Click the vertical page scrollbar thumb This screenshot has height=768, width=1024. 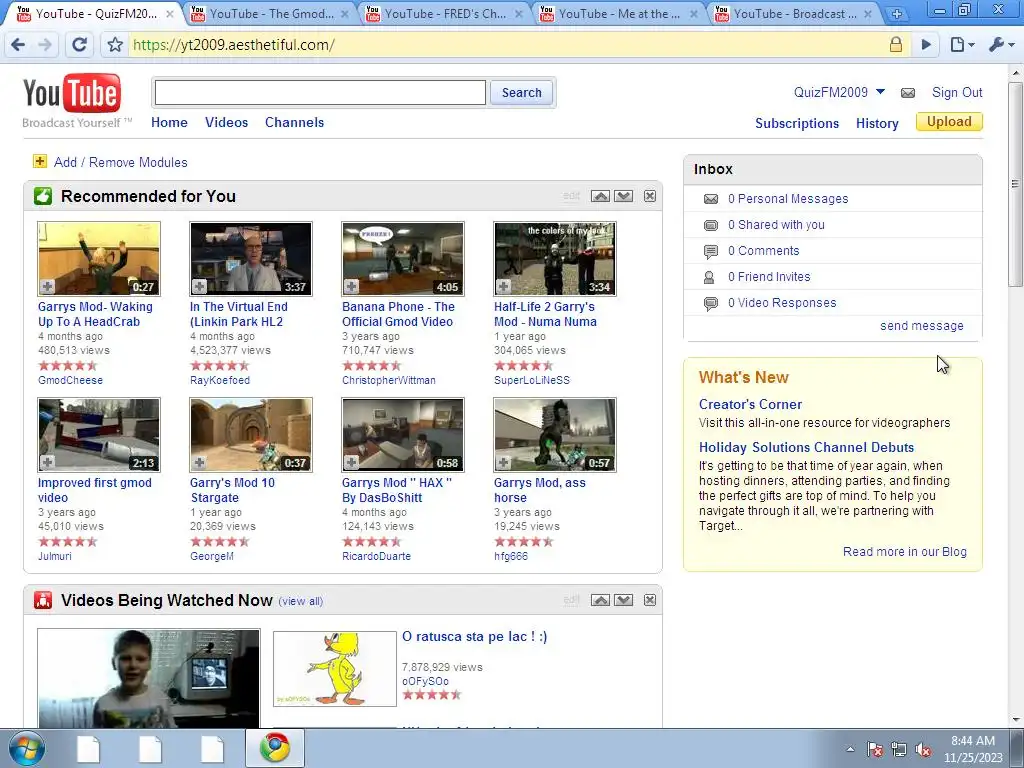(x=1016, y=183)
